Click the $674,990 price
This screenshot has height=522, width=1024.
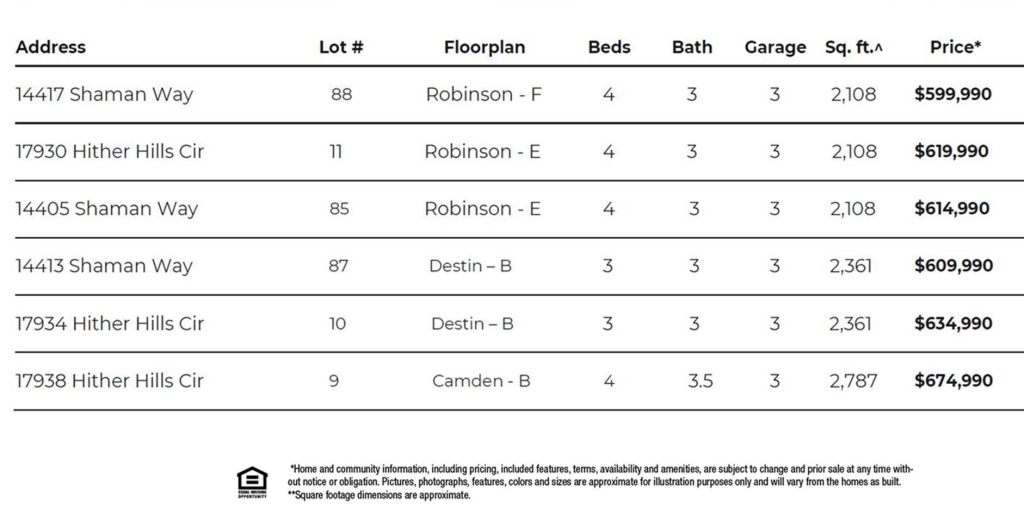(x=953, y=381)
